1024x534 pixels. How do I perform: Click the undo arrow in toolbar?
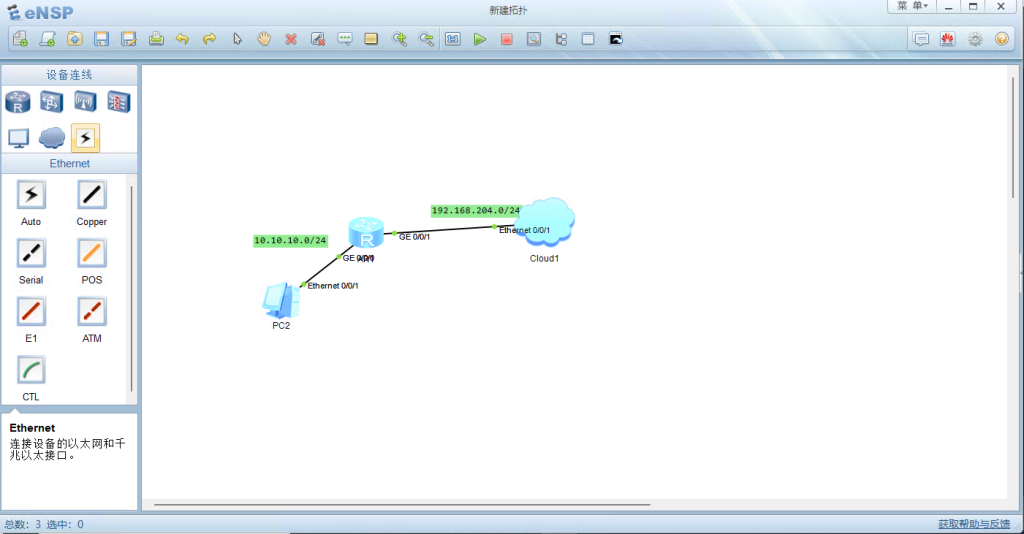[182, 39]
